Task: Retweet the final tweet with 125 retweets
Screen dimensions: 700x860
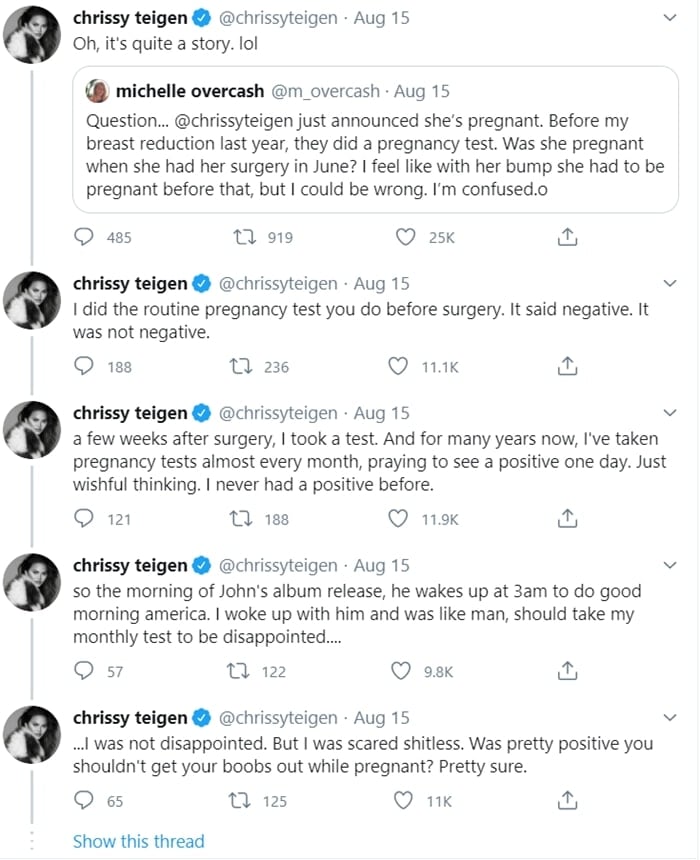Action: pos(240,801)
